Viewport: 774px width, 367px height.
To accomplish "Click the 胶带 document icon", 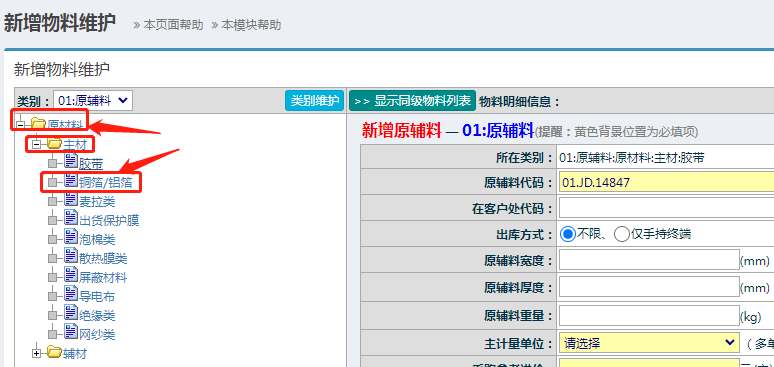I will [x=71, y=162].
